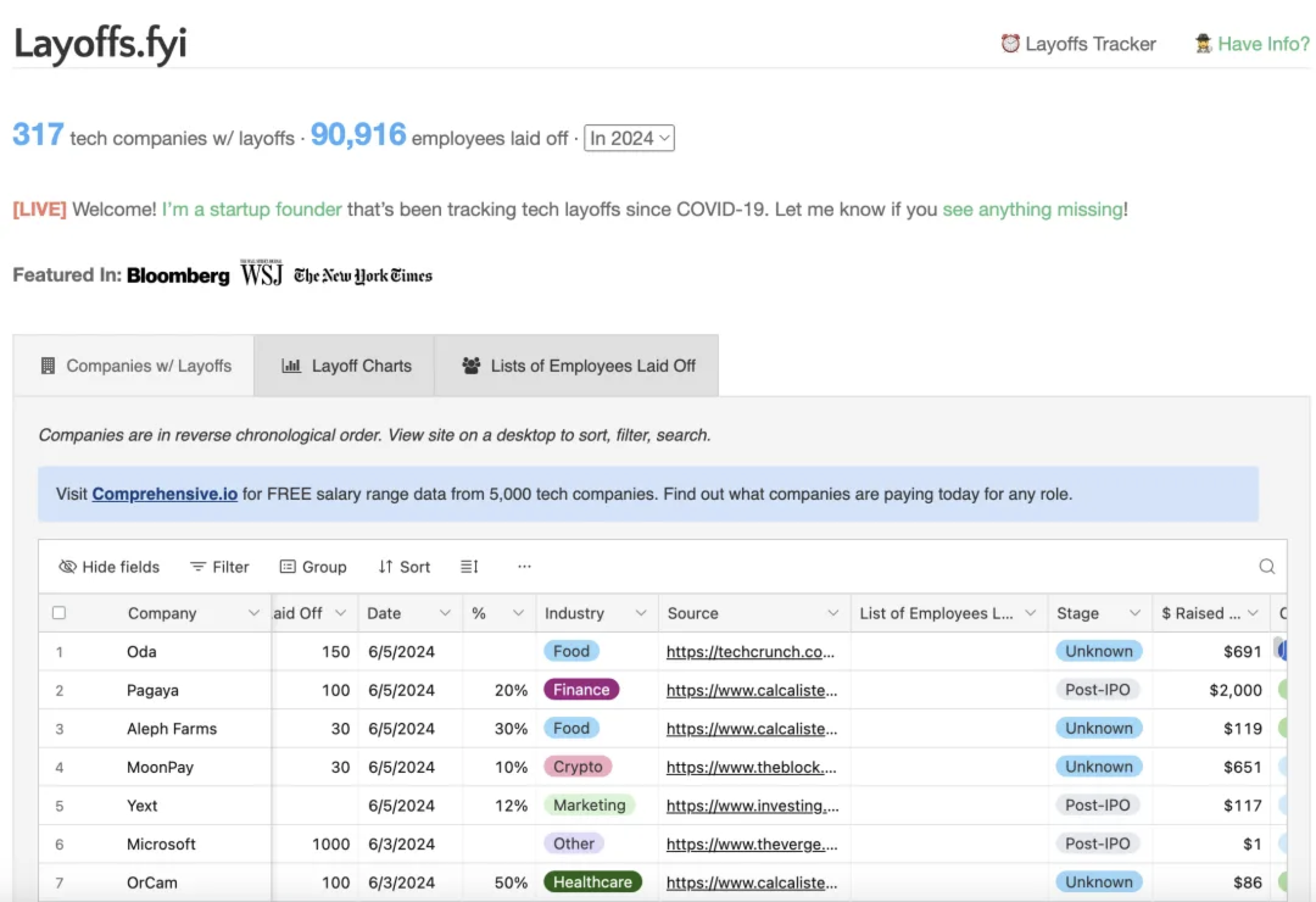1316x902 pixels.
Task: Expand the Laid Off column dropdown
Action: 341,613
